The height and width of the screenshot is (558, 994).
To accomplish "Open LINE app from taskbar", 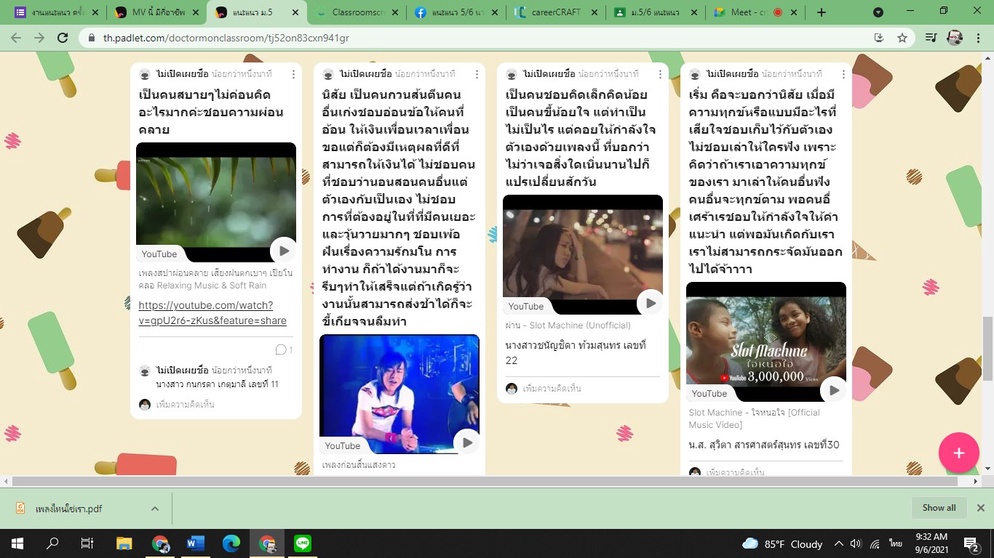I will (x=302, y=543).
